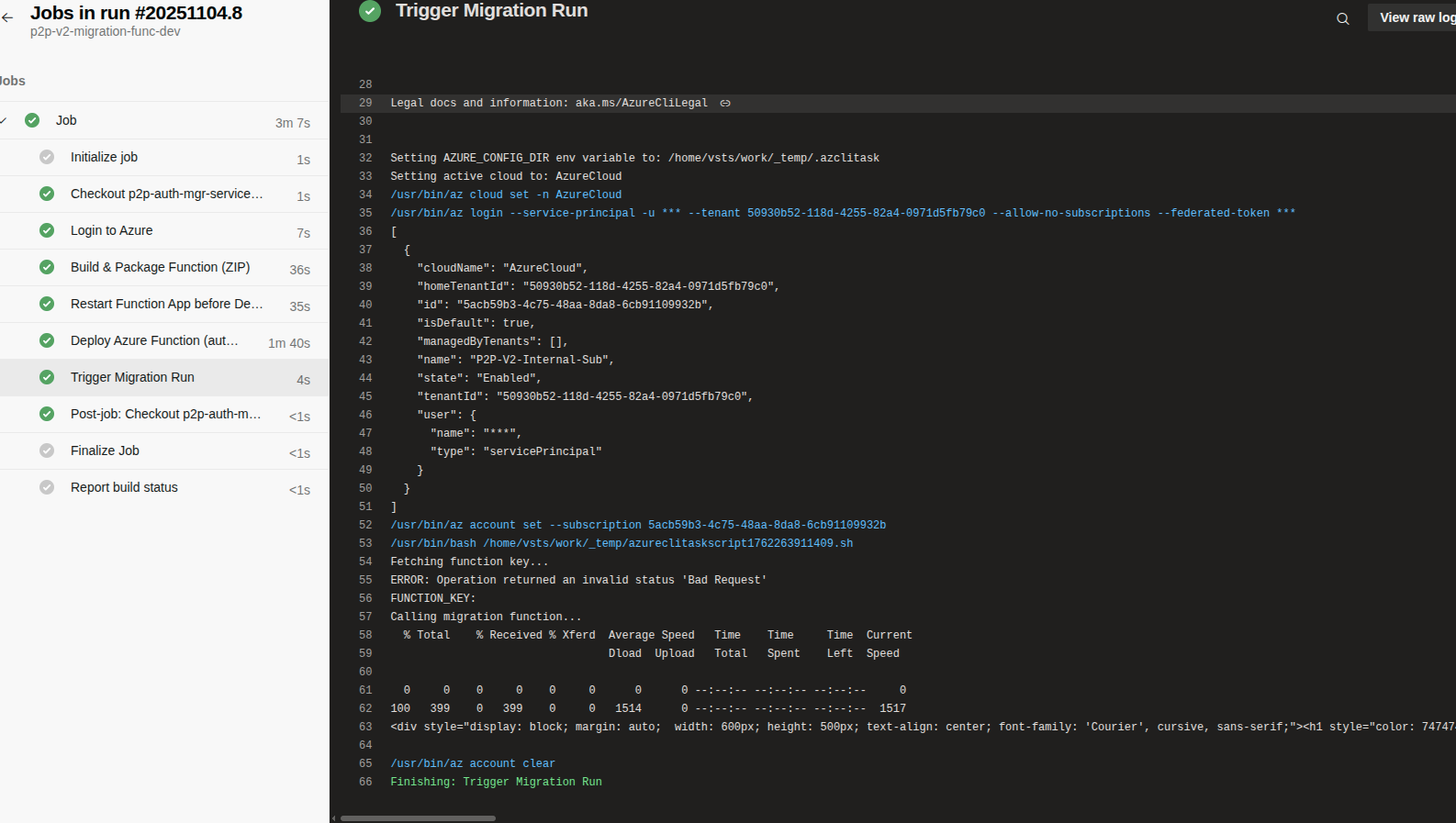The width and height of the screenshot is (1456, 823).
Task: Click the 'Setting active cloud to: AzureCloud' line
Action: (x=506, y=177)
